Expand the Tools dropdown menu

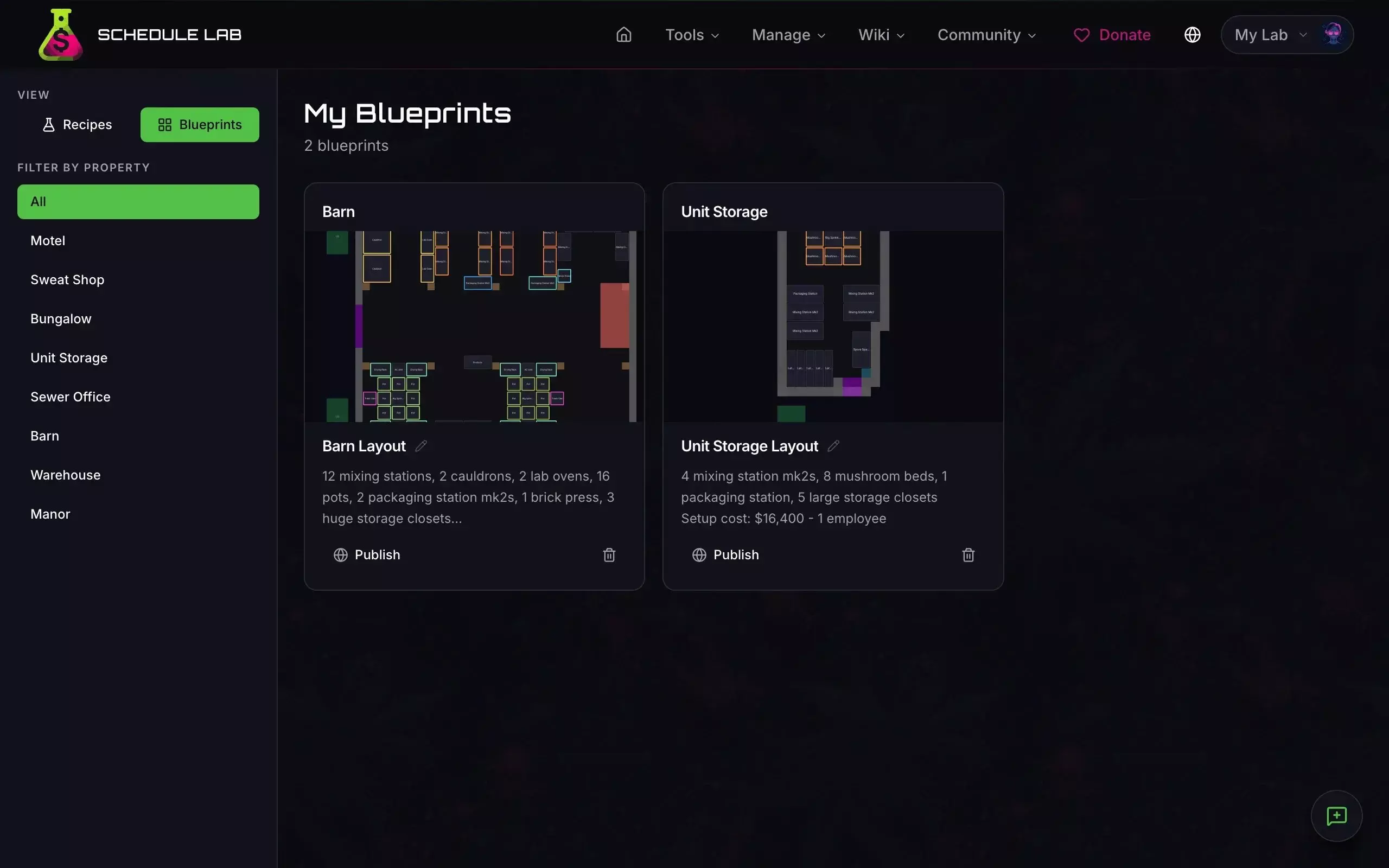[x=692, y=35]
